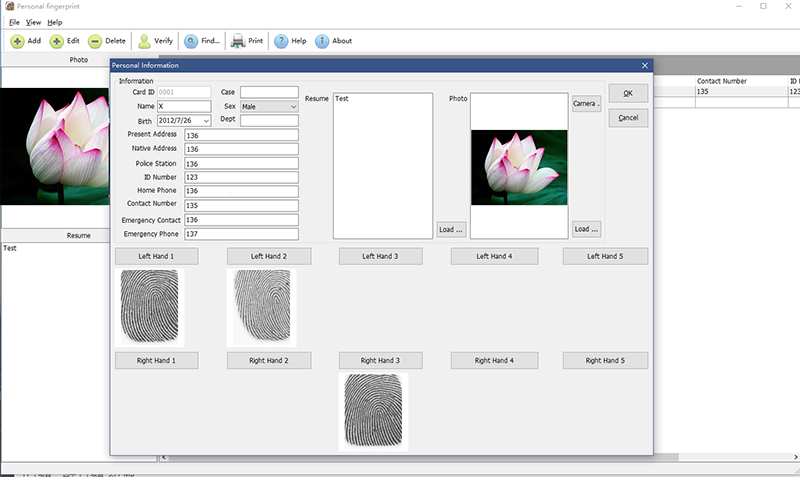
Task: Click the Right Hand 4 button
Action: pyautogui.click(x=494, y=360)
